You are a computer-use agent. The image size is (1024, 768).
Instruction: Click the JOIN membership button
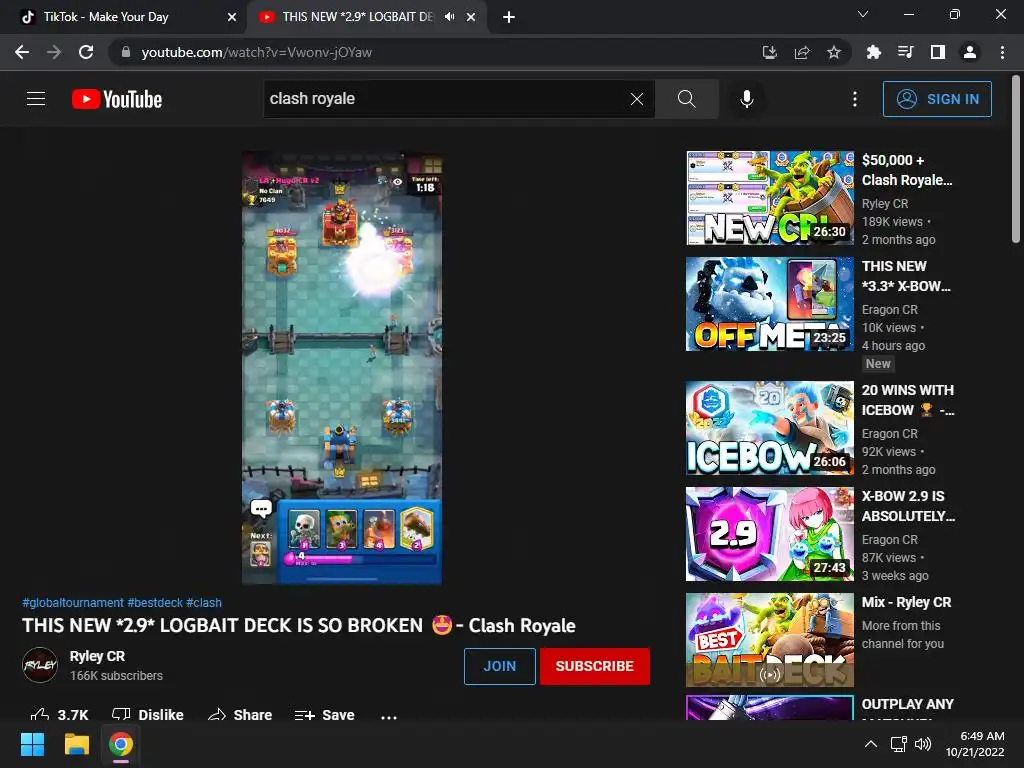click(500, 666)
